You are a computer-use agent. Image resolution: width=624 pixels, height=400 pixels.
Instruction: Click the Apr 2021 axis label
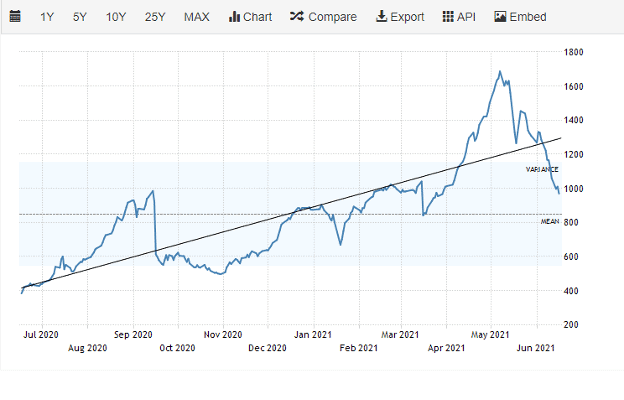coord(446,348)
